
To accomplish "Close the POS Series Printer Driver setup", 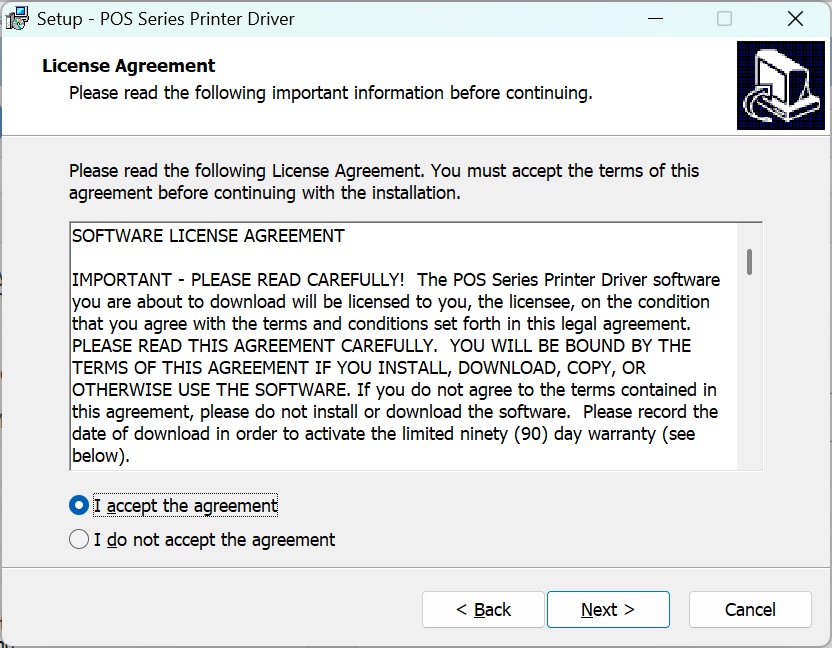I will click(795, 19).
